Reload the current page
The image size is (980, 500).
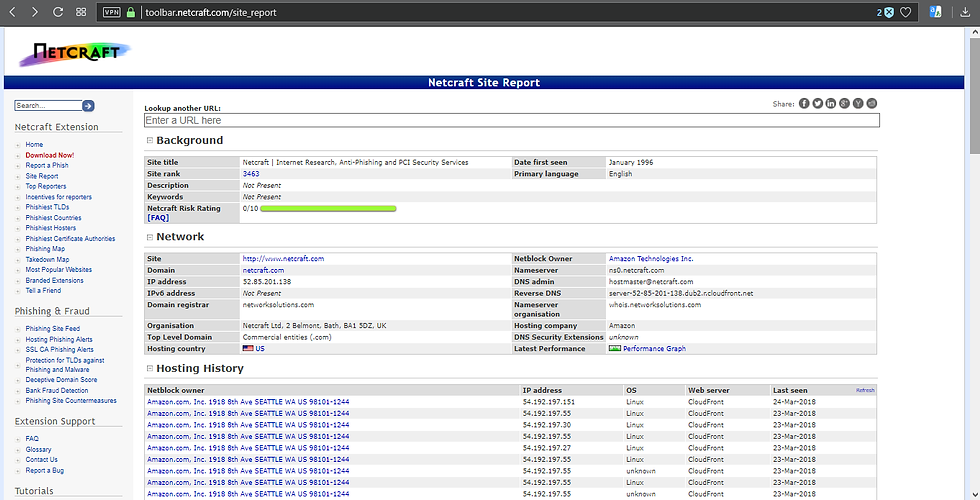(58, 12)
